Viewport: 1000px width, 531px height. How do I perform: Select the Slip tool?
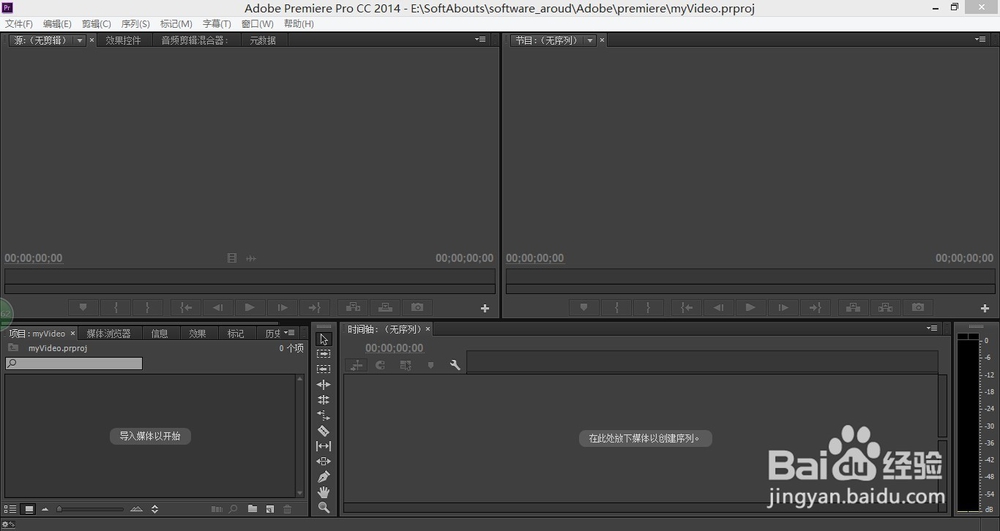point(323,446)
